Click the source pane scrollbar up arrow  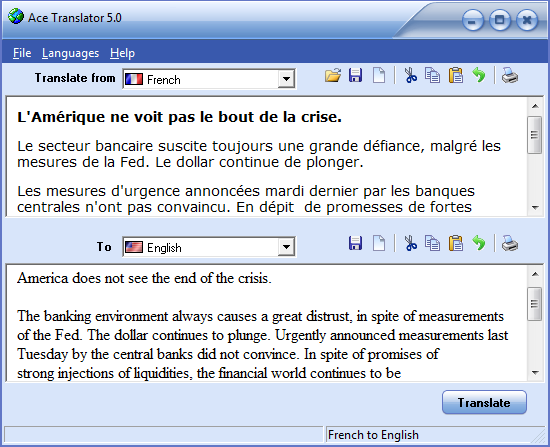pyautogui.click(x=535, y=106)
